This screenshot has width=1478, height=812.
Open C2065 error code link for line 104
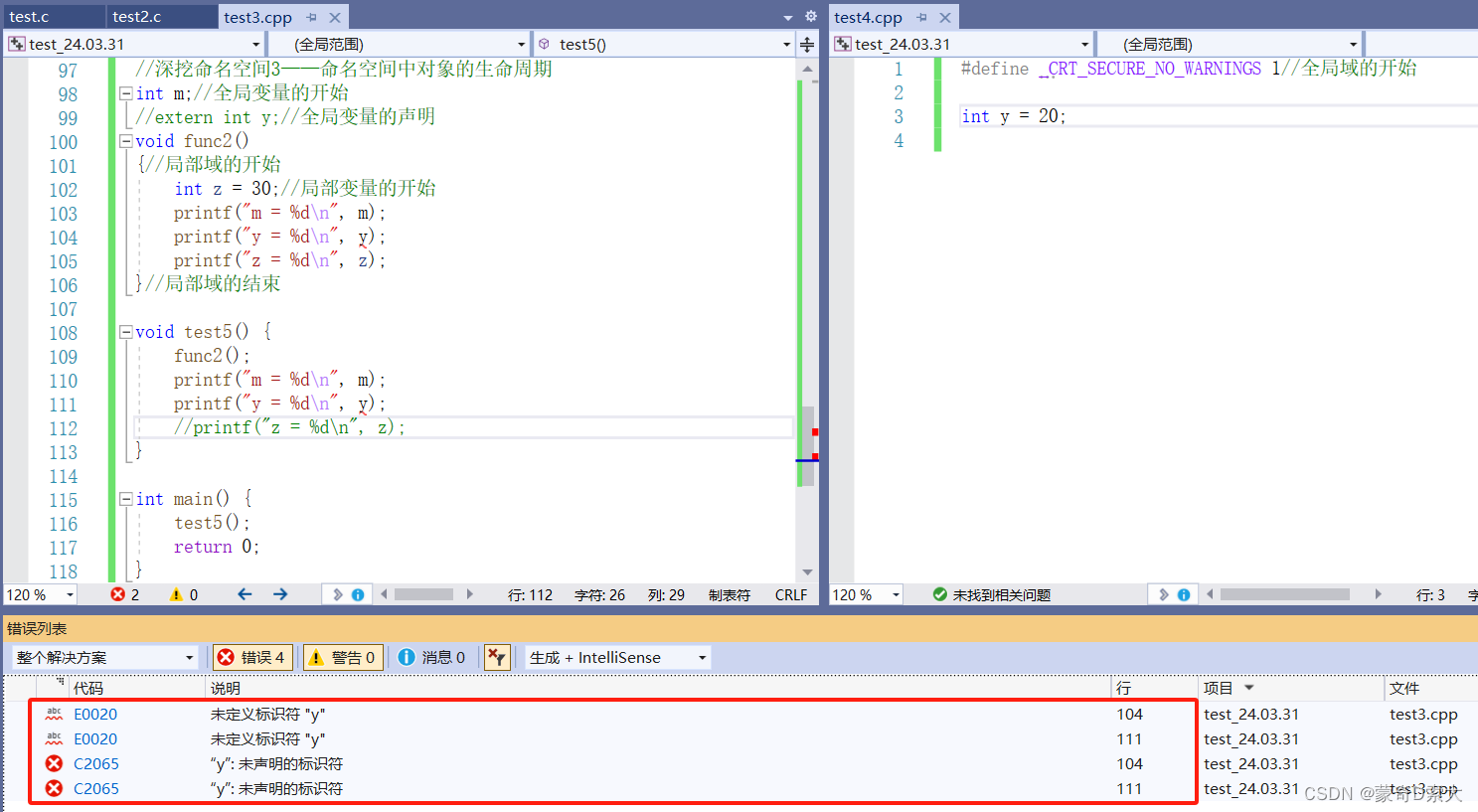(96, 763)
